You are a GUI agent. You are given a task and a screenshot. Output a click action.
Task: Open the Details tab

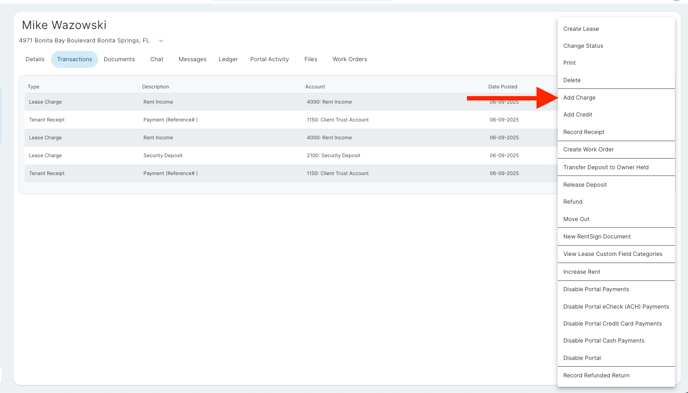[x=35, y=59]
